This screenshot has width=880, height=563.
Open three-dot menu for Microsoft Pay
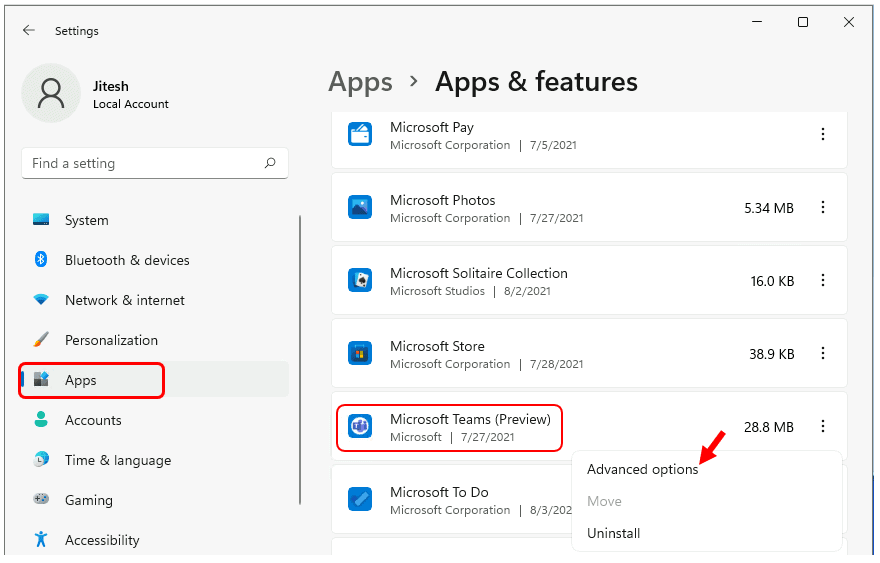pos(823,134)
